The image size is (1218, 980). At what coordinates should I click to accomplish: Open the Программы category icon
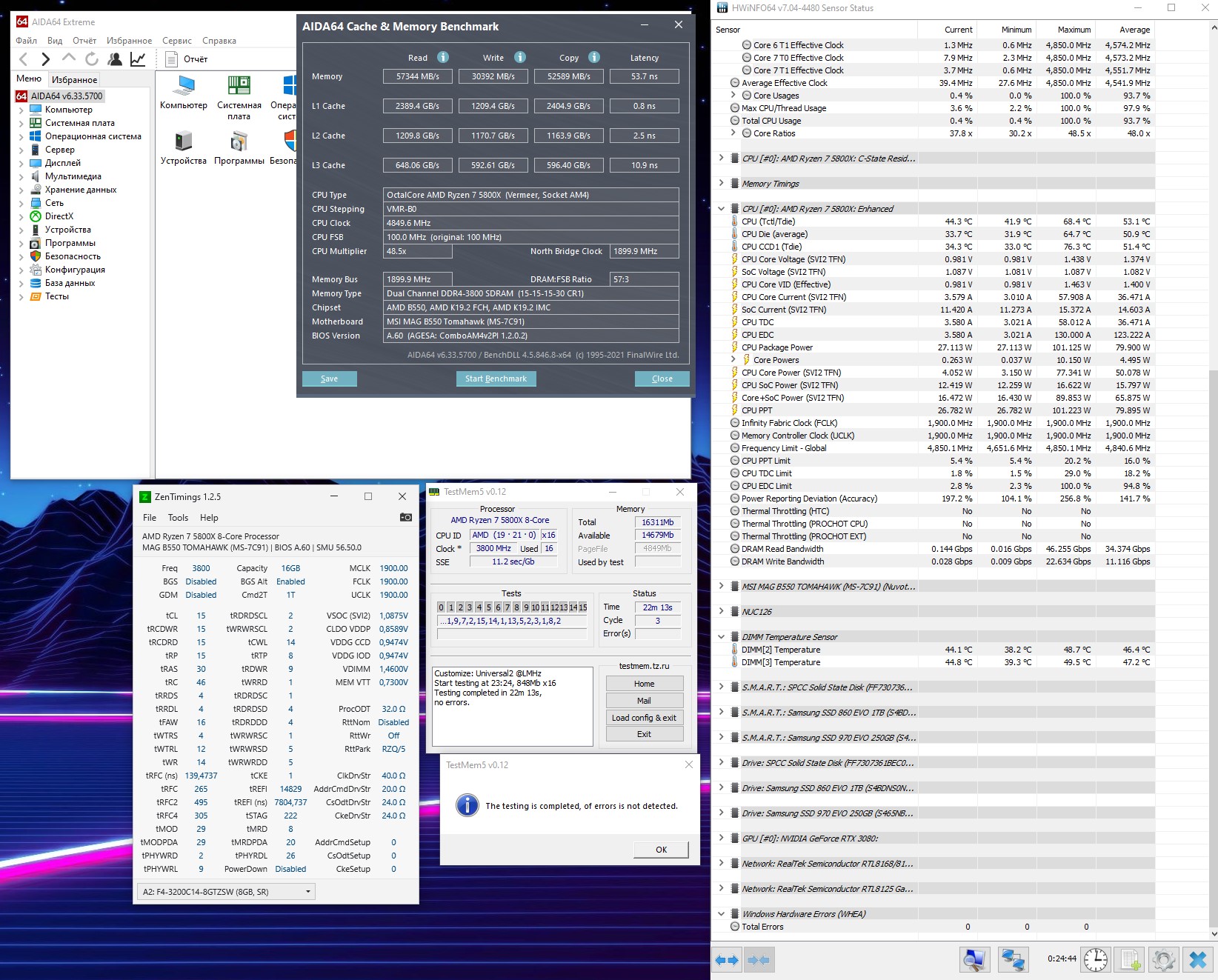click(x=239, y=148)
